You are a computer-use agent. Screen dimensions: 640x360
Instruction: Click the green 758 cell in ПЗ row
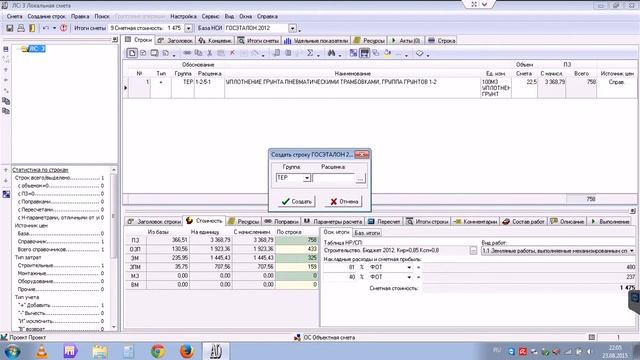pyautogui.click(x=296, y=240)
